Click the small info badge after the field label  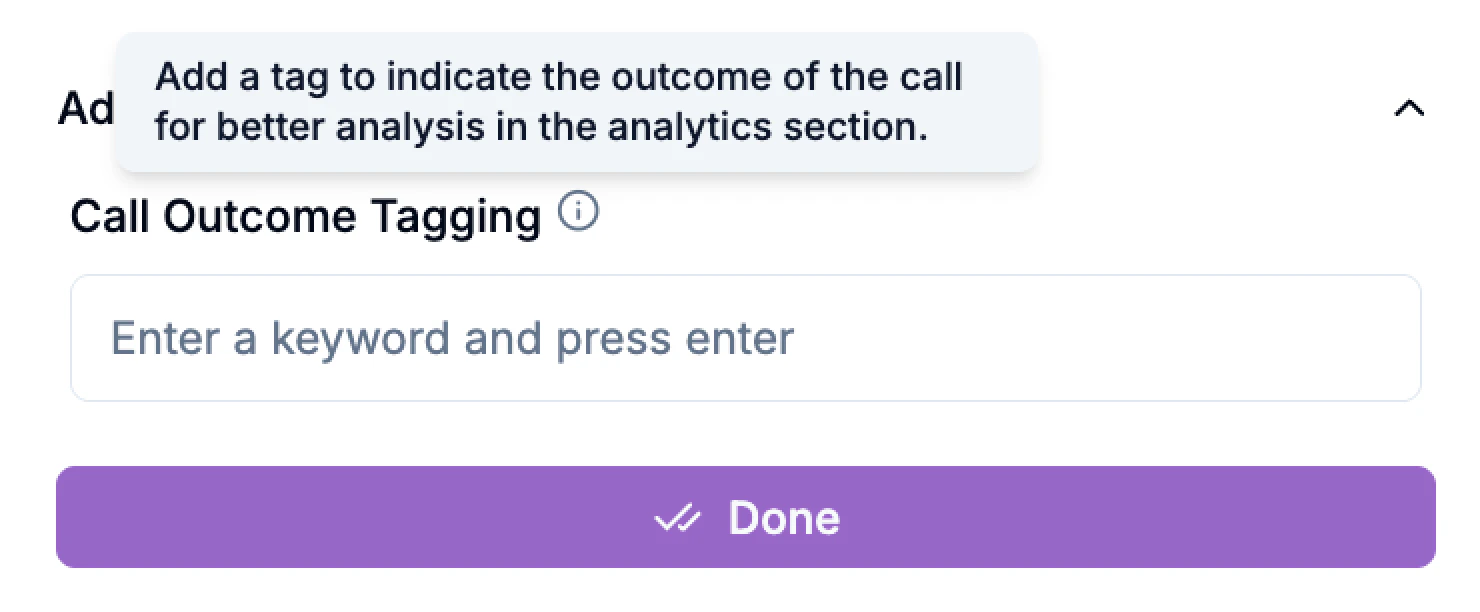tap(578, 211)
